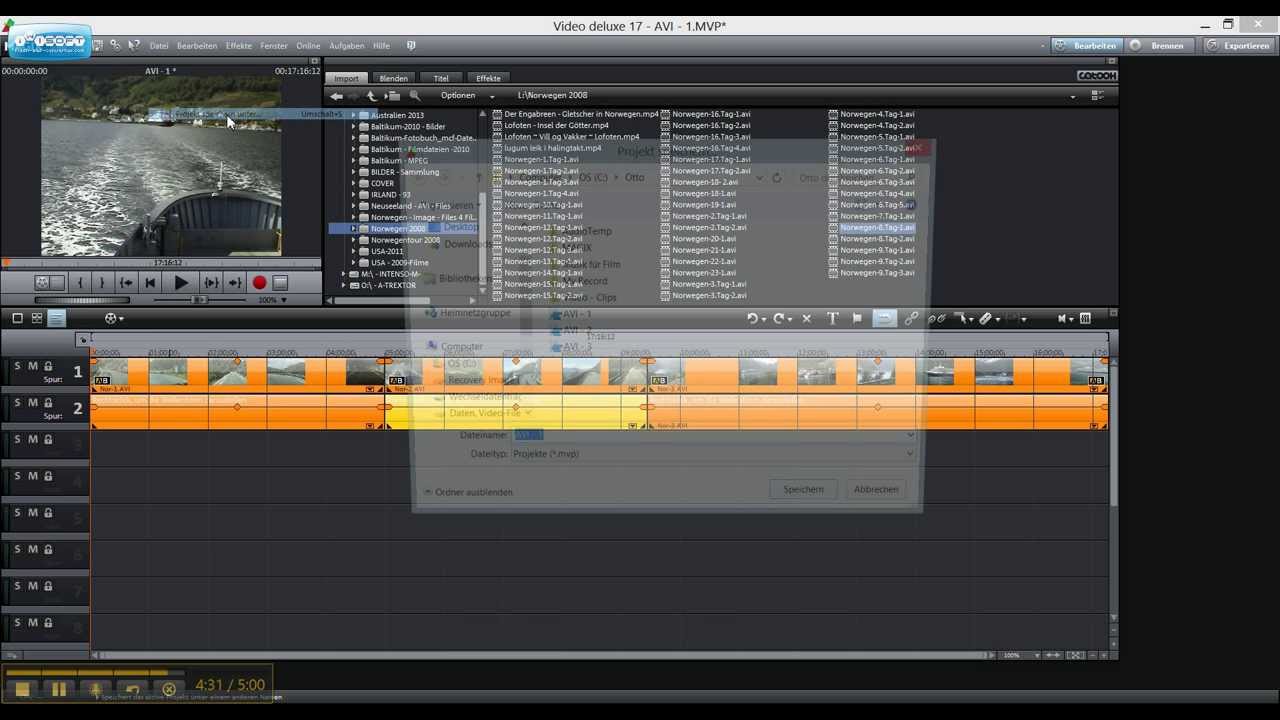Click the stop square next to record

[x=280, y=283]
